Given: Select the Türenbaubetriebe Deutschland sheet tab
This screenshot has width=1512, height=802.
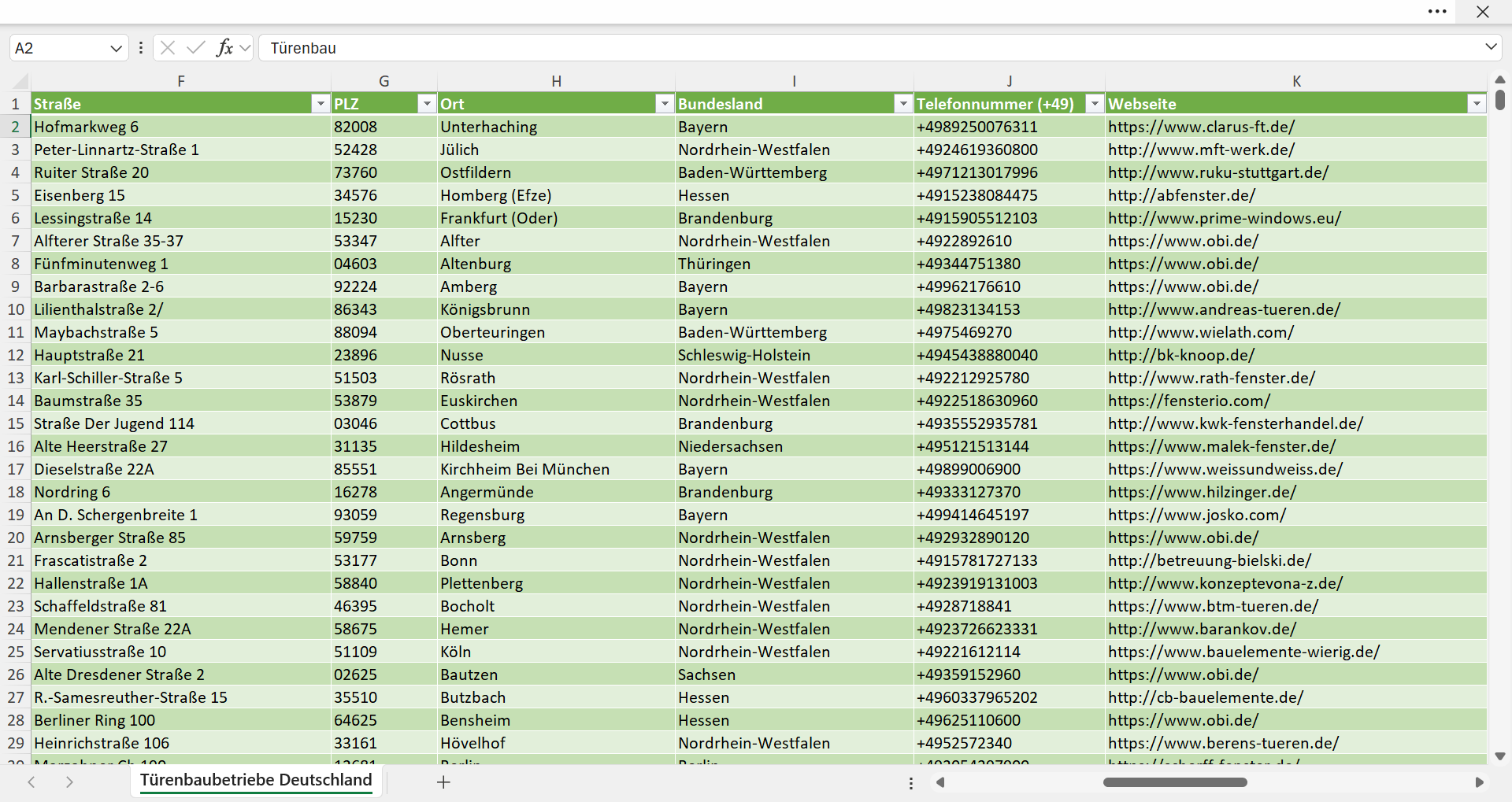Looking at the screenshot, I should [x=256, y=780].
